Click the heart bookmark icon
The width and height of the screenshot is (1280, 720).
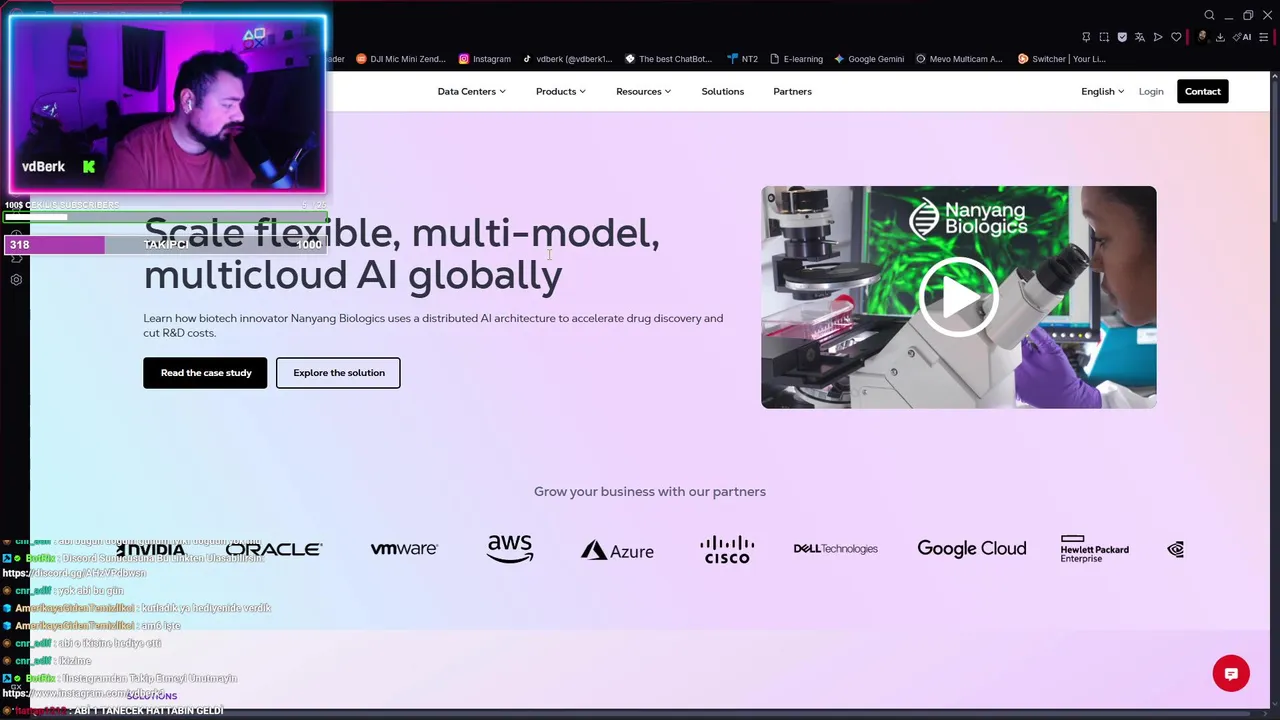tap(1176, 37)
